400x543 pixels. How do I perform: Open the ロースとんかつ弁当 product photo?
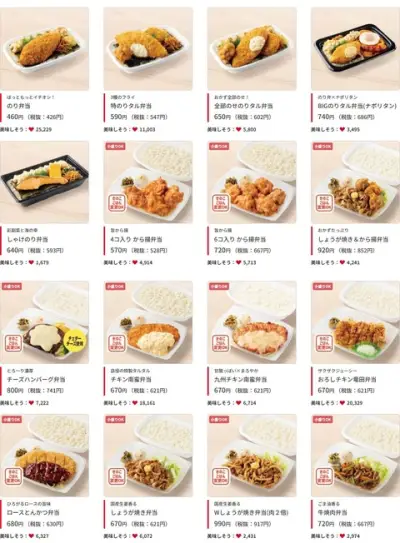coord(44,455)
